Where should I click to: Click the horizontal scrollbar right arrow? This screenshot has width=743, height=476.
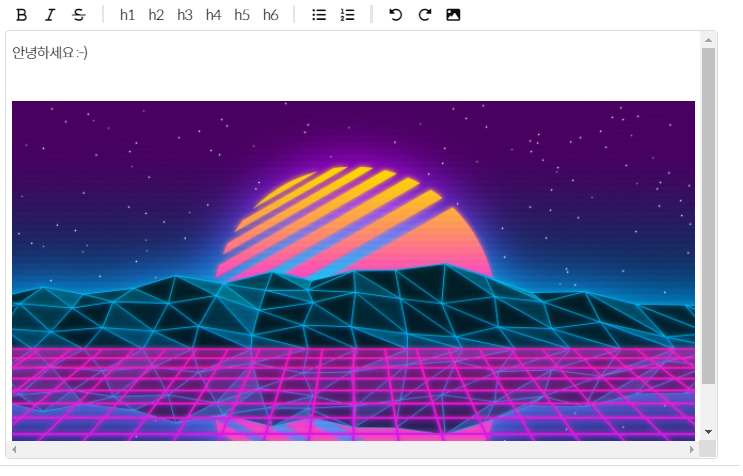pyautogui.click(x=691, y=450)
